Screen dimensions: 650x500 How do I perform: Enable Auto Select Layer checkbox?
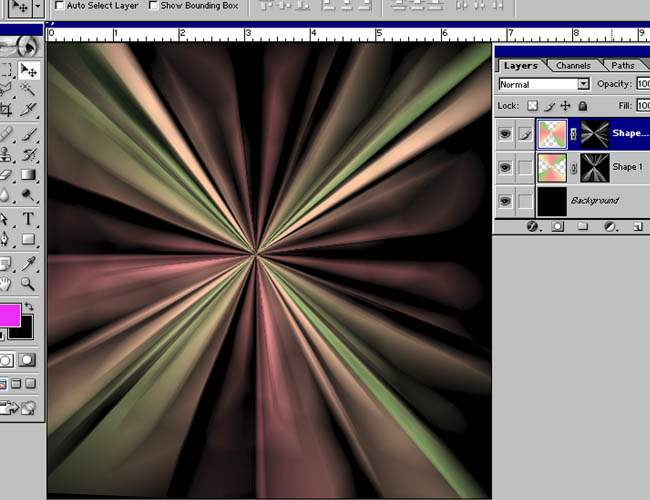pos(59,5)
